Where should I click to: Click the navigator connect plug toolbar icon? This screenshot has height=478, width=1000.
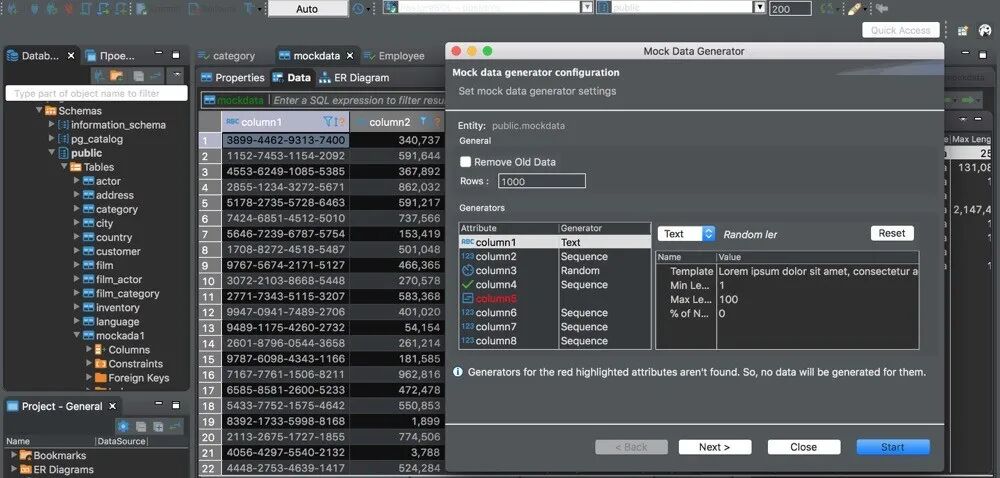(99, 76)
